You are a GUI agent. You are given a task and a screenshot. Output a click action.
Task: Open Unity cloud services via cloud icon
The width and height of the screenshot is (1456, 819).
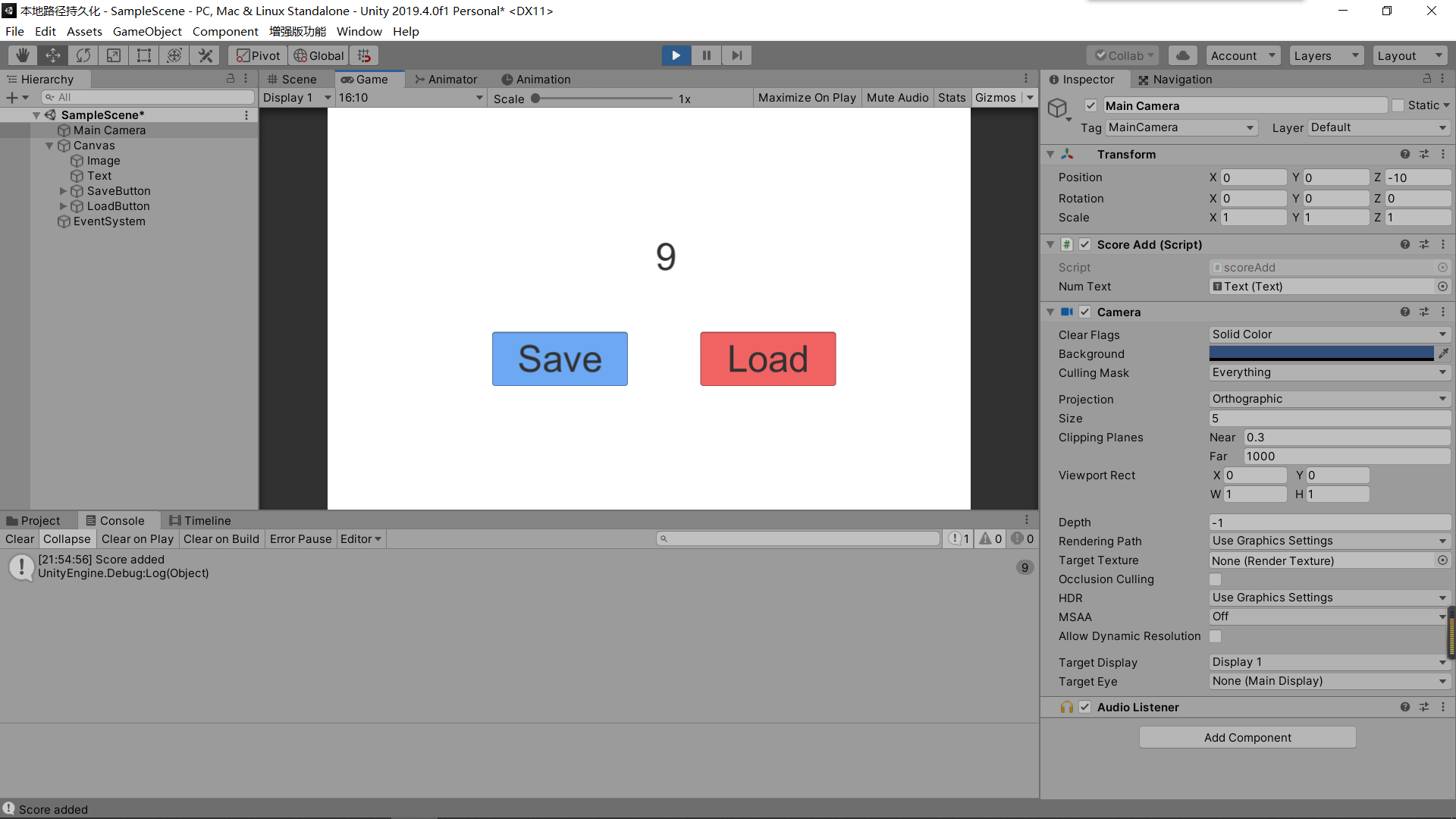tap(1182, 55)
